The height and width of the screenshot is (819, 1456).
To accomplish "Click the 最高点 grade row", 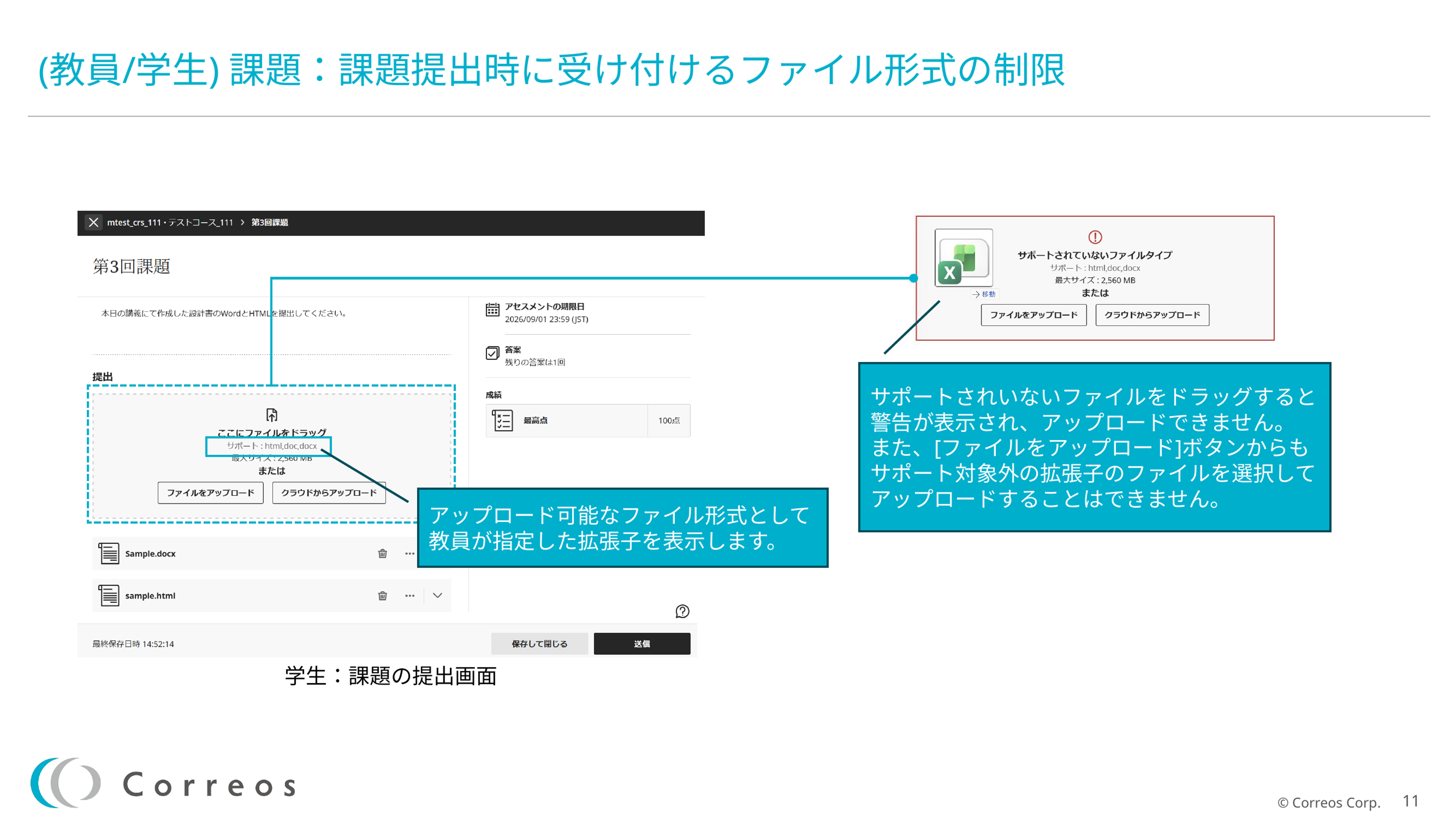I will pyautogui.click(x=588, y=421).
